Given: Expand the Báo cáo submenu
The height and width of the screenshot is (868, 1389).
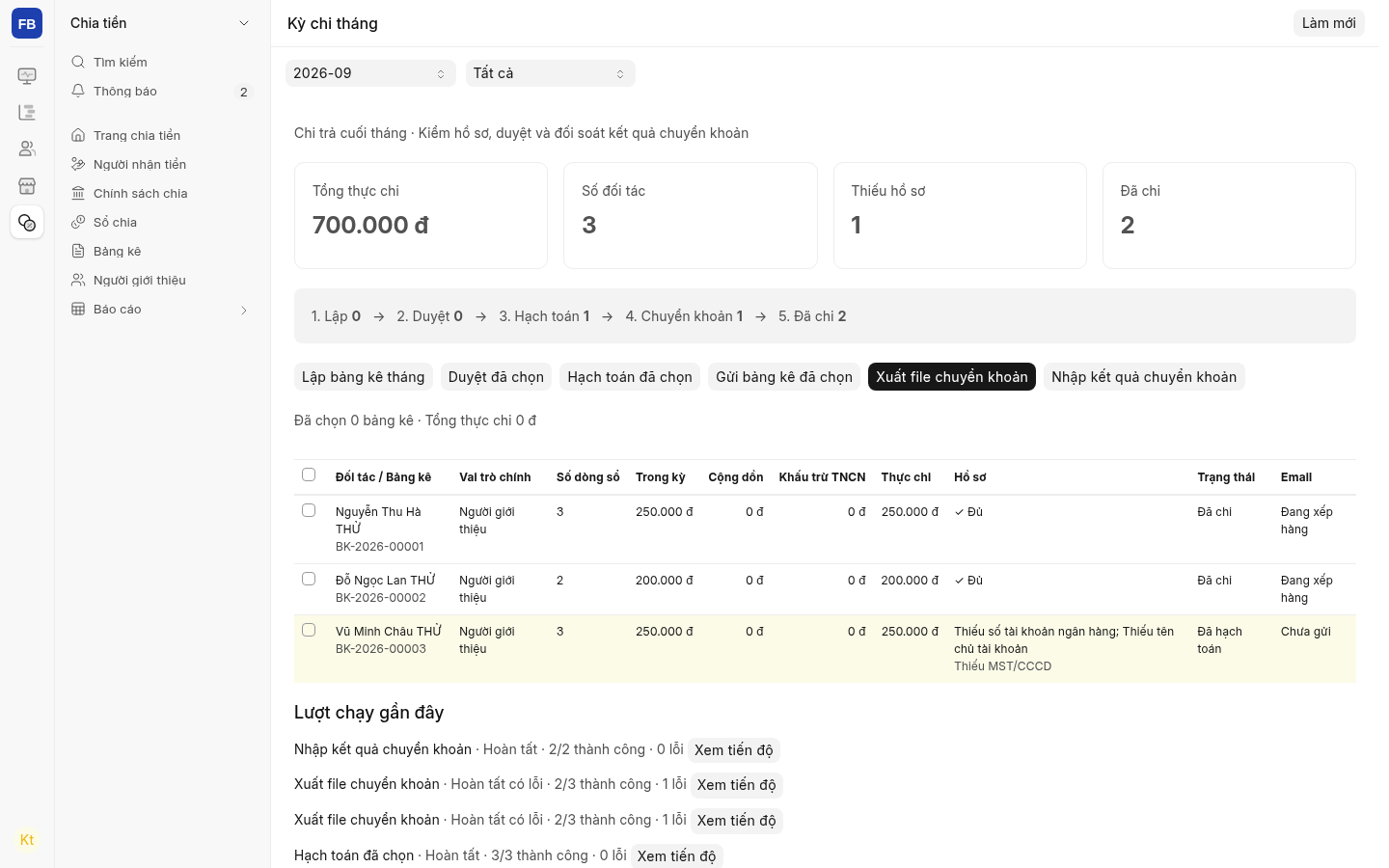Looking at the screenshot, I should [x=162, y=309].
